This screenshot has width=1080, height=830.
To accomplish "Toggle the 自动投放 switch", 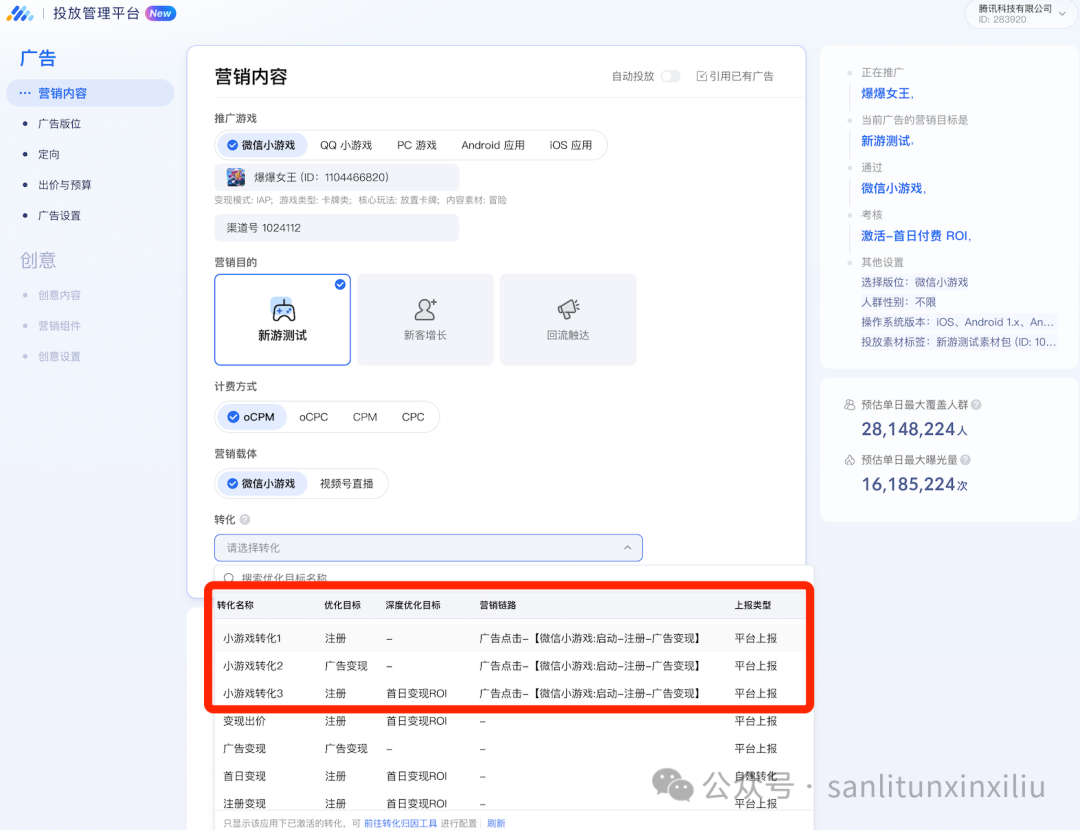I will coord(670,76).
